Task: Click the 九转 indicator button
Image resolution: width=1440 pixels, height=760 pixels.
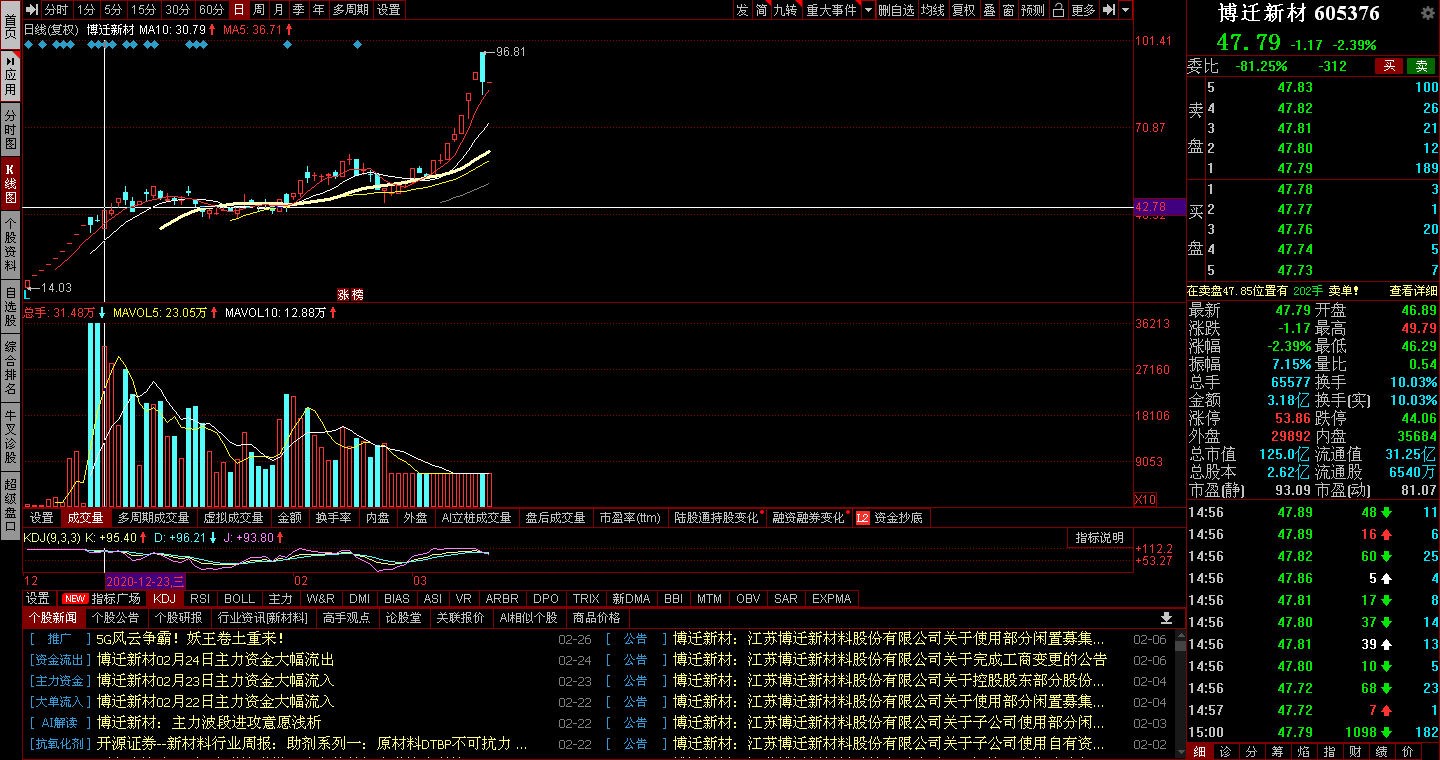Action: 786,10
